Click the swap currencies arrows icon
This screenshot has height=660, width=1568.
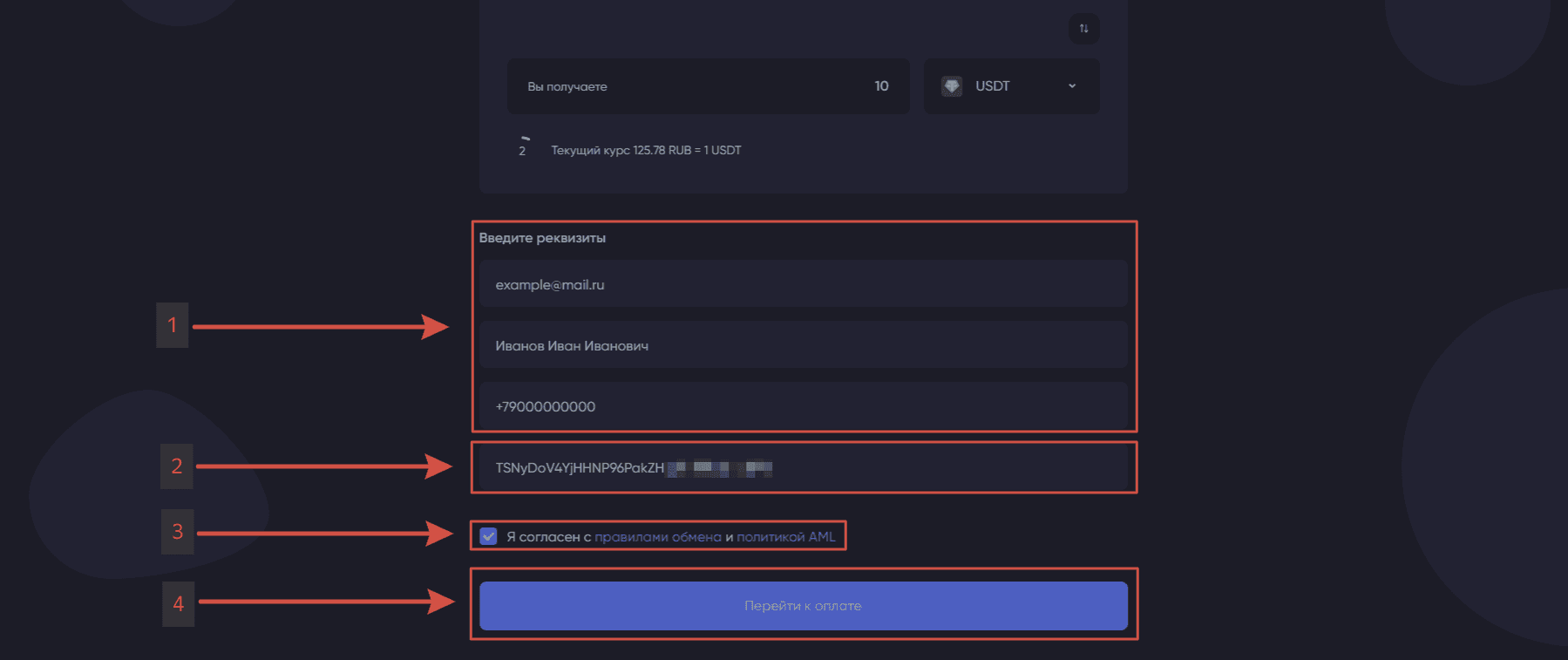pyautogui.click(x=1083, y=29)
